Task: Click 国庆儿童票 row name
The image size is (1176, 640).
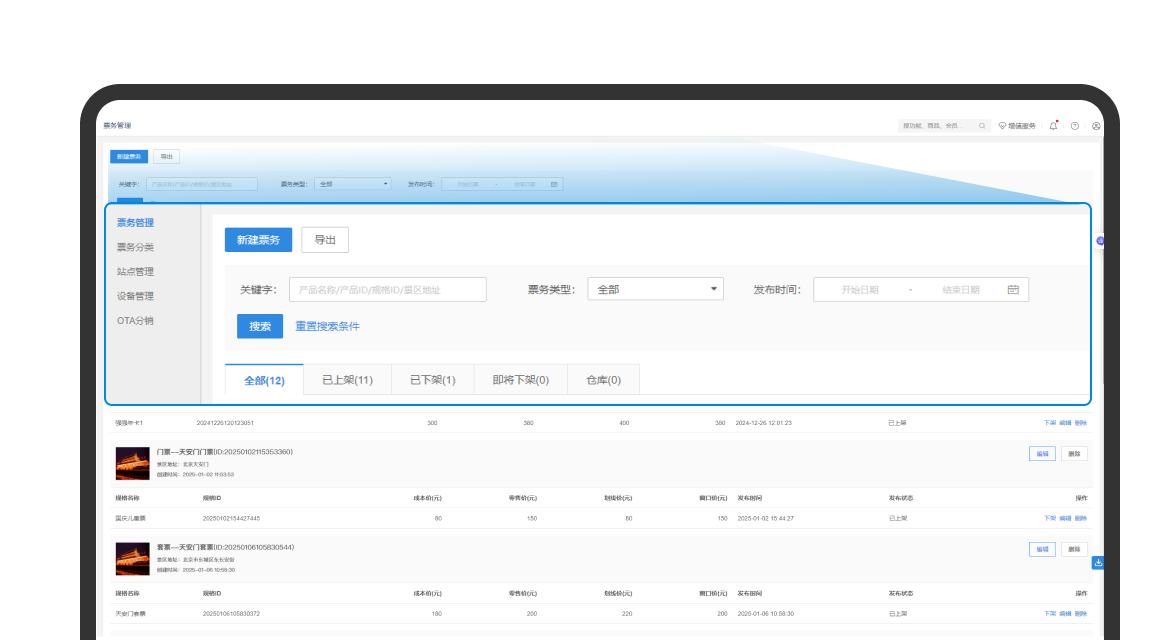Action: (x=130, y=518)
